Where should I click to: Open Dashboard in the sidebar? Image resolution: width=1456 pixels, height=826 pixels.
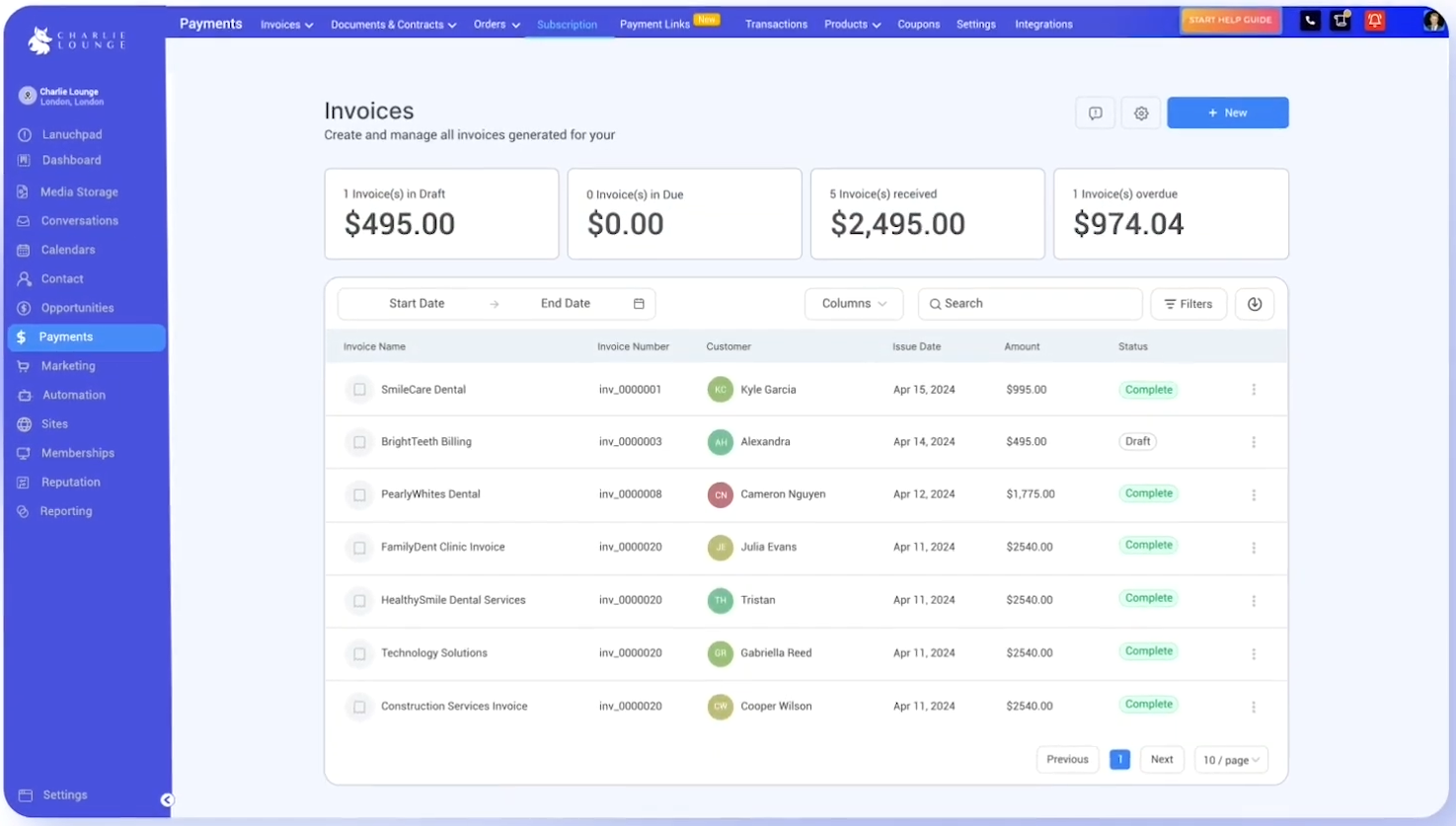(71, 160)
